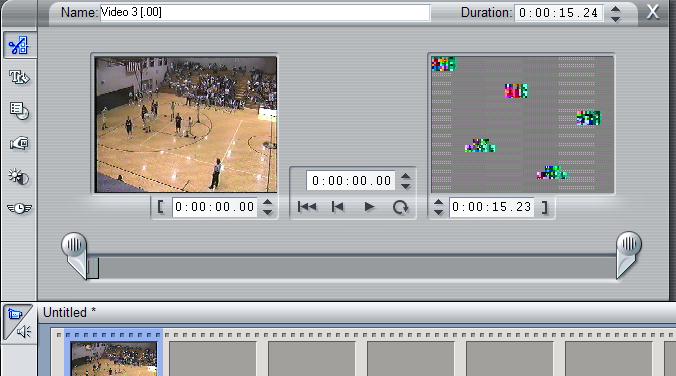This screenshot has width=676, height=376.
Task: Play the clip preview
Action: click(369, 207)
